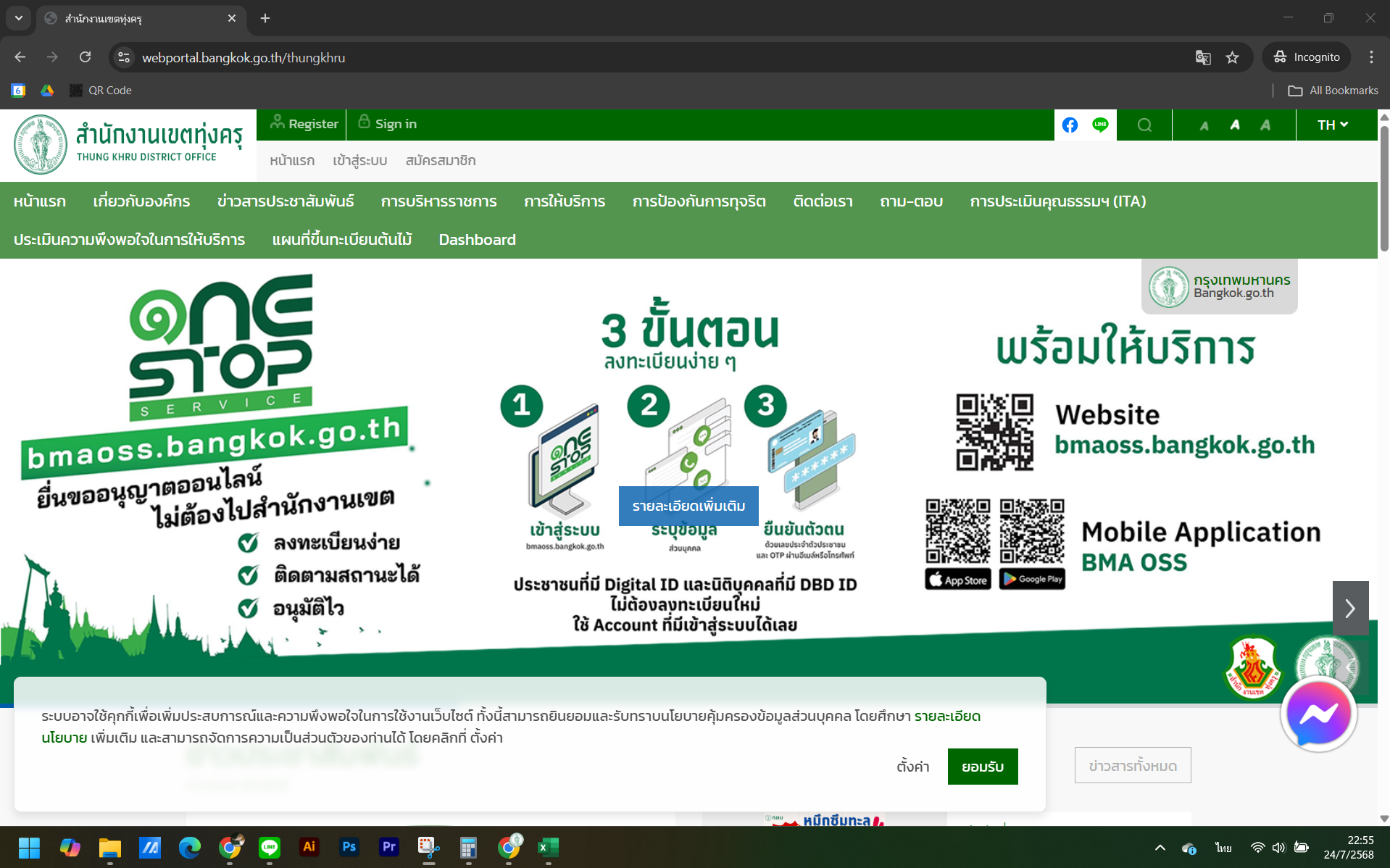Click the Google Play badge
The width and height of the screenshot is (1390, 868).
coord(1032,580)
